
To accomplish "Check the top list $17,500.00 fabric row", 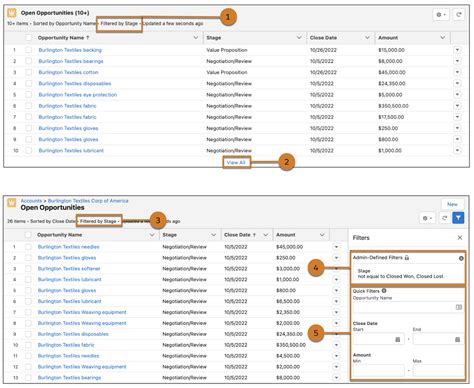I will (x=29, y=117).
